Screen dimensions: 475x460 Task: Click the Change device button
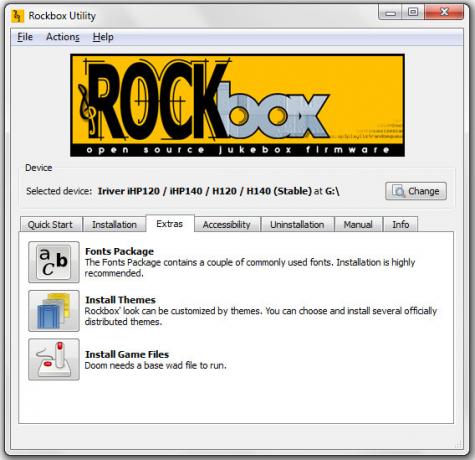[x=416, y=191]
